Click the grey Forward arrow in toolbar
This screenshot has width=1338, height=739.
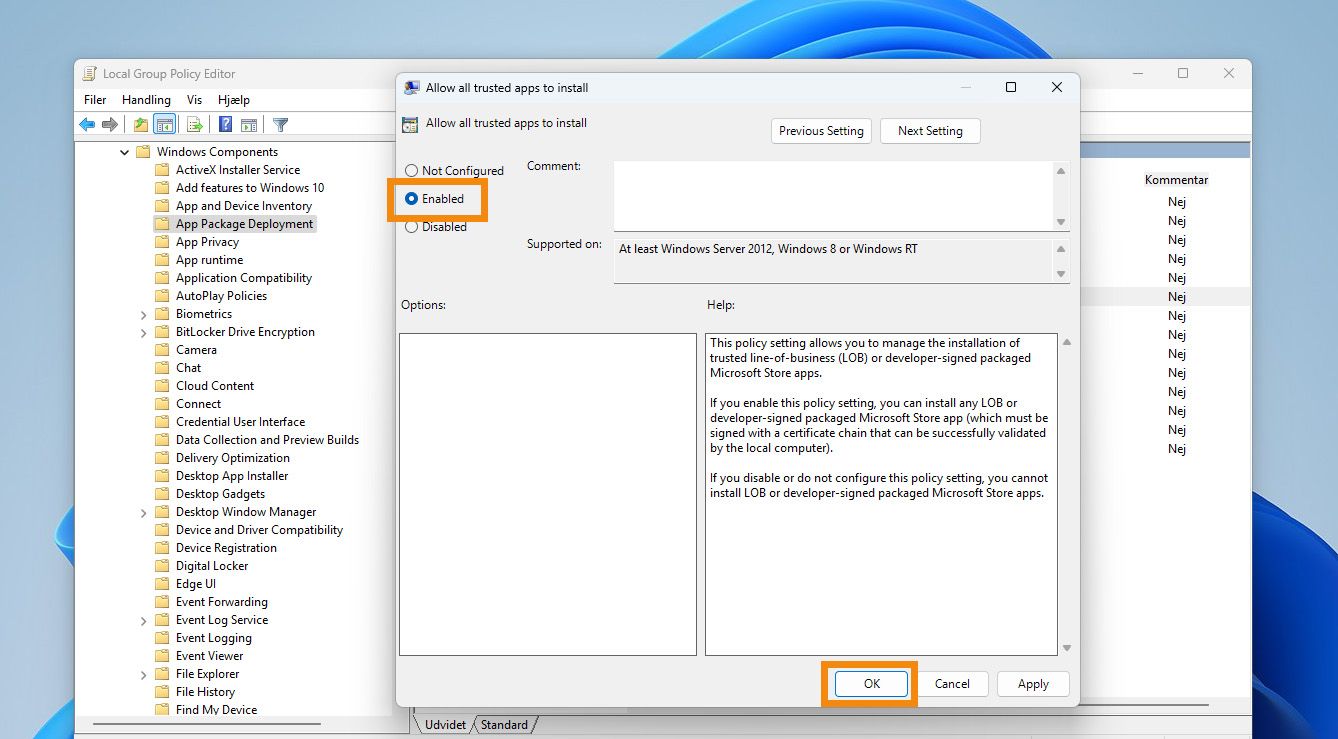pos(110,125)
